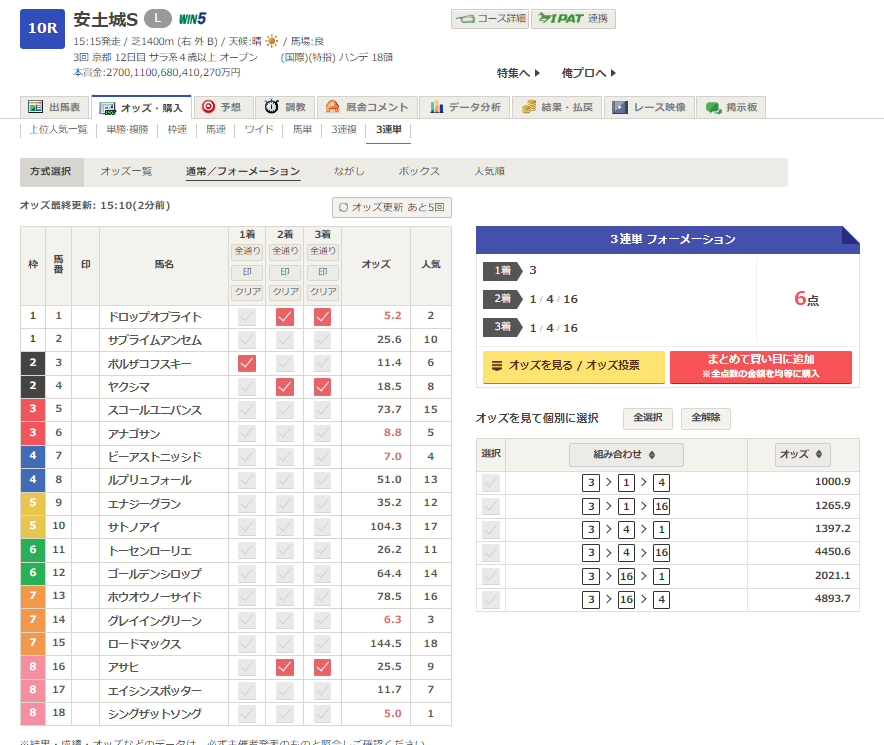
Task: Click the 出馬表 tab icon
Action: pyautogui.click(x=36, y=107)
